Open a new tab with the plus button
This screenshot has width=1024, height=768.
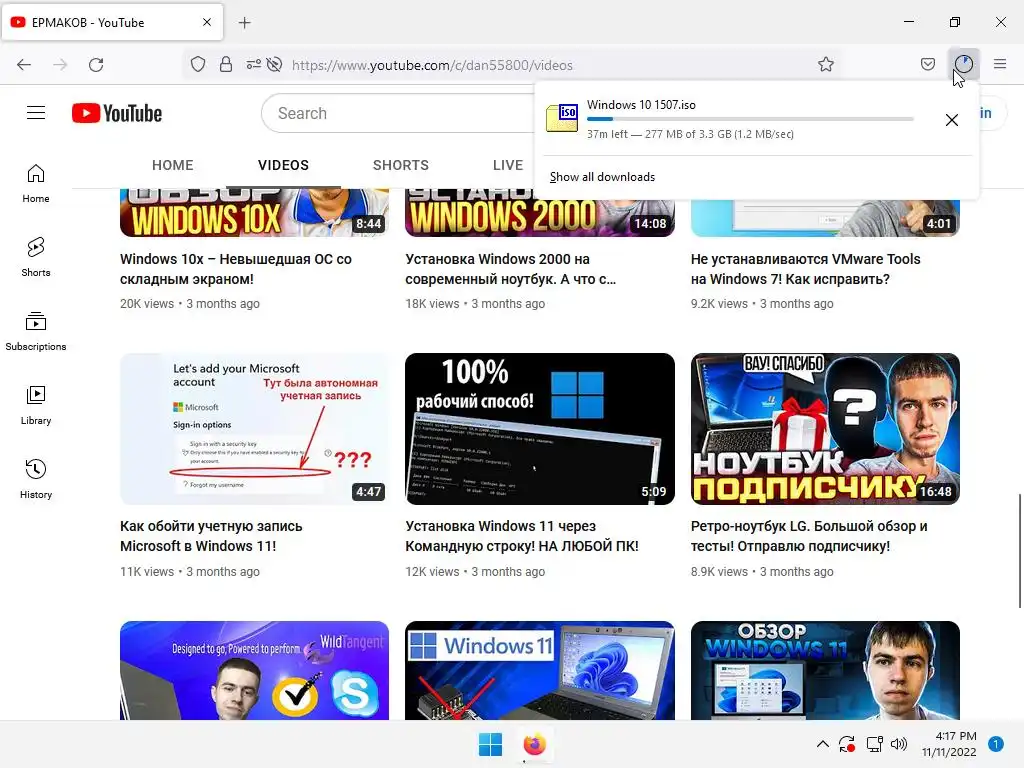tap(244, 23)
